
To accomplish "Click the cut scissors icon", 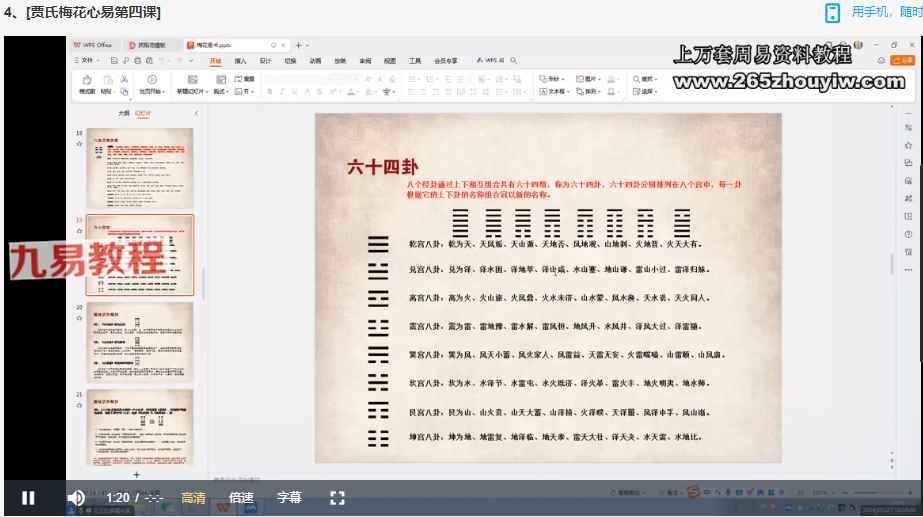I will [123, 79].
